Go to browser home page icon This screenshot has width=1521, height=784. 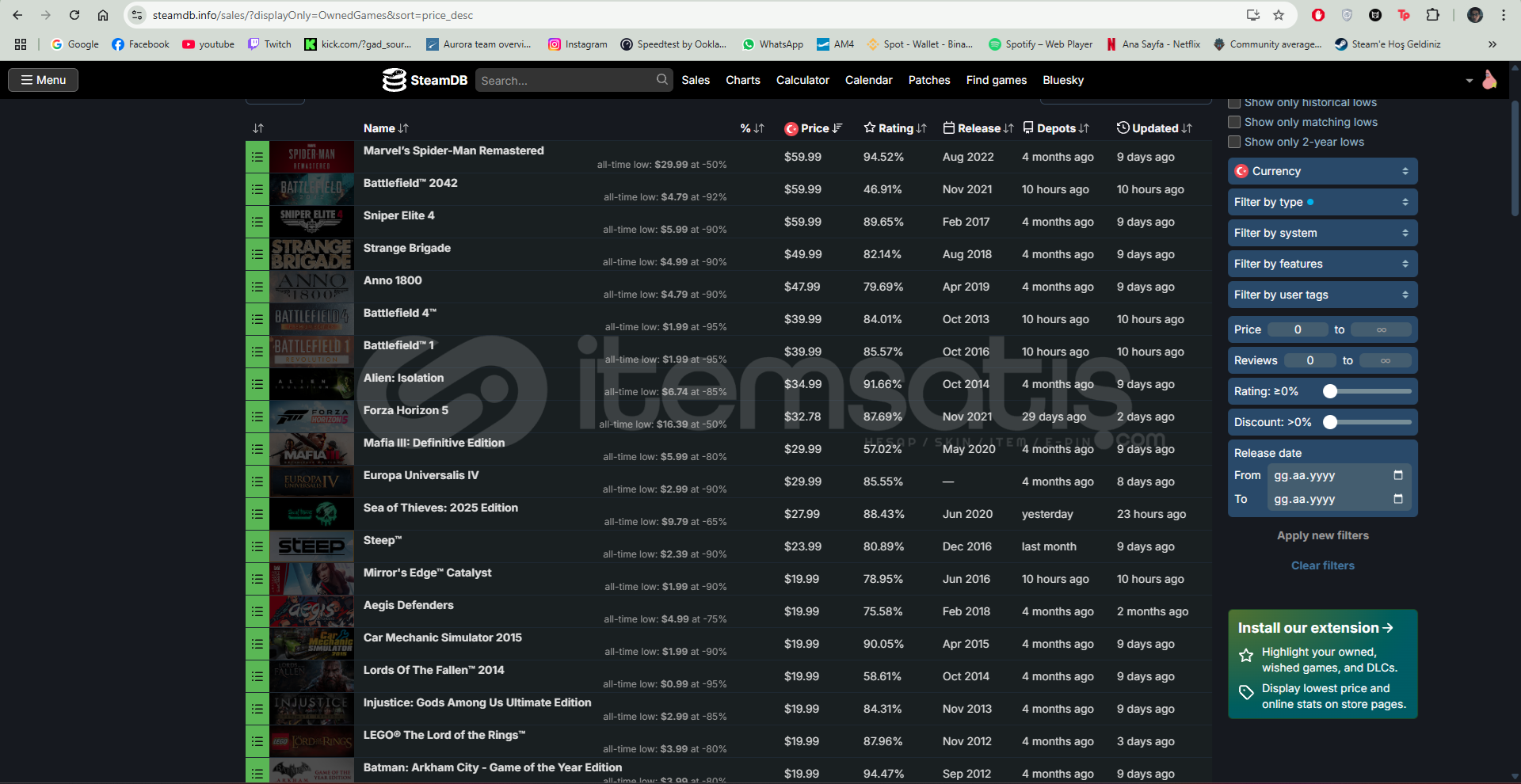pos(103,15)
